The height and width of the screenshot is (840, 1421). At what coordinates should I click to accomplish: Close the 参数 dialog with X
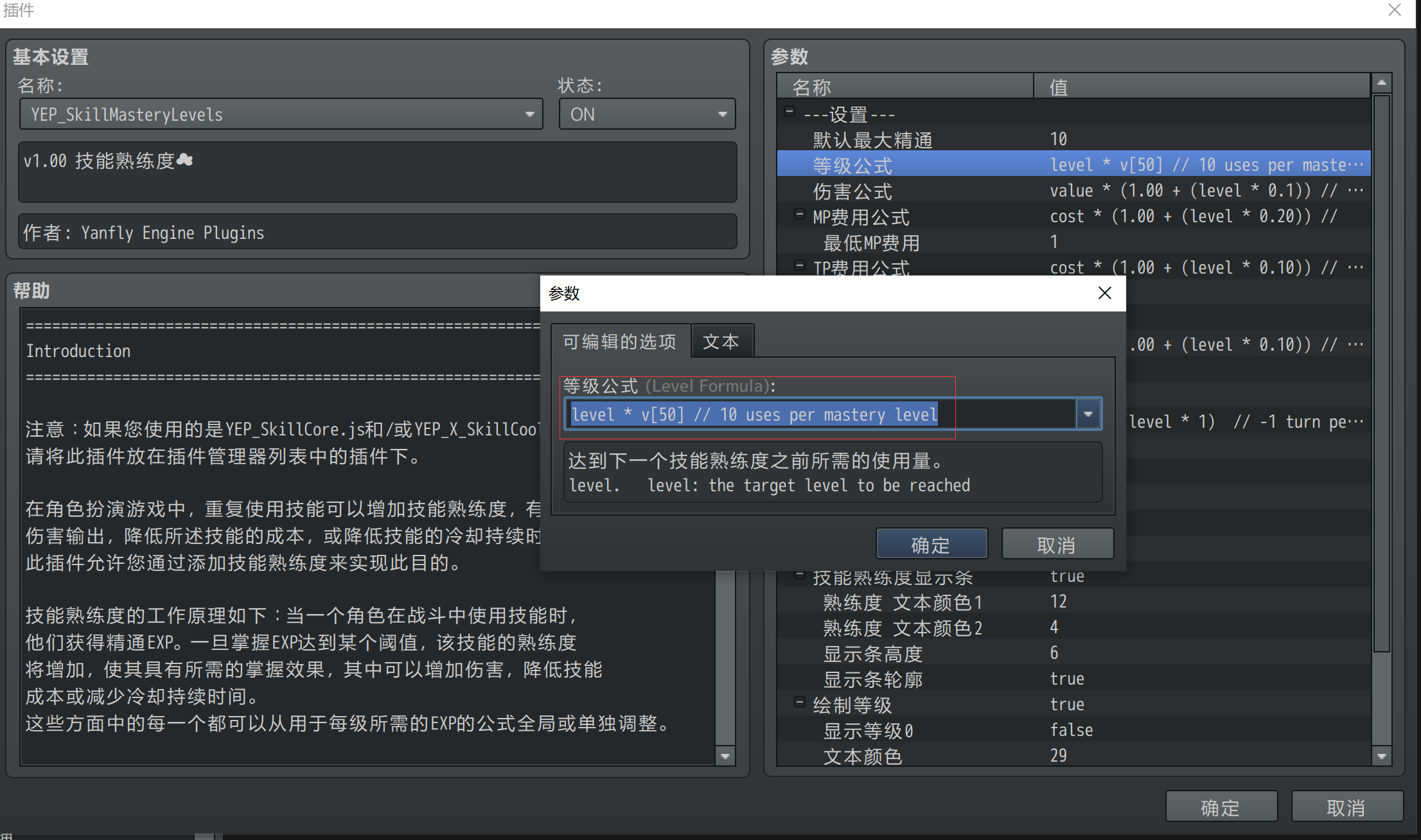(x=1104, y=293)
